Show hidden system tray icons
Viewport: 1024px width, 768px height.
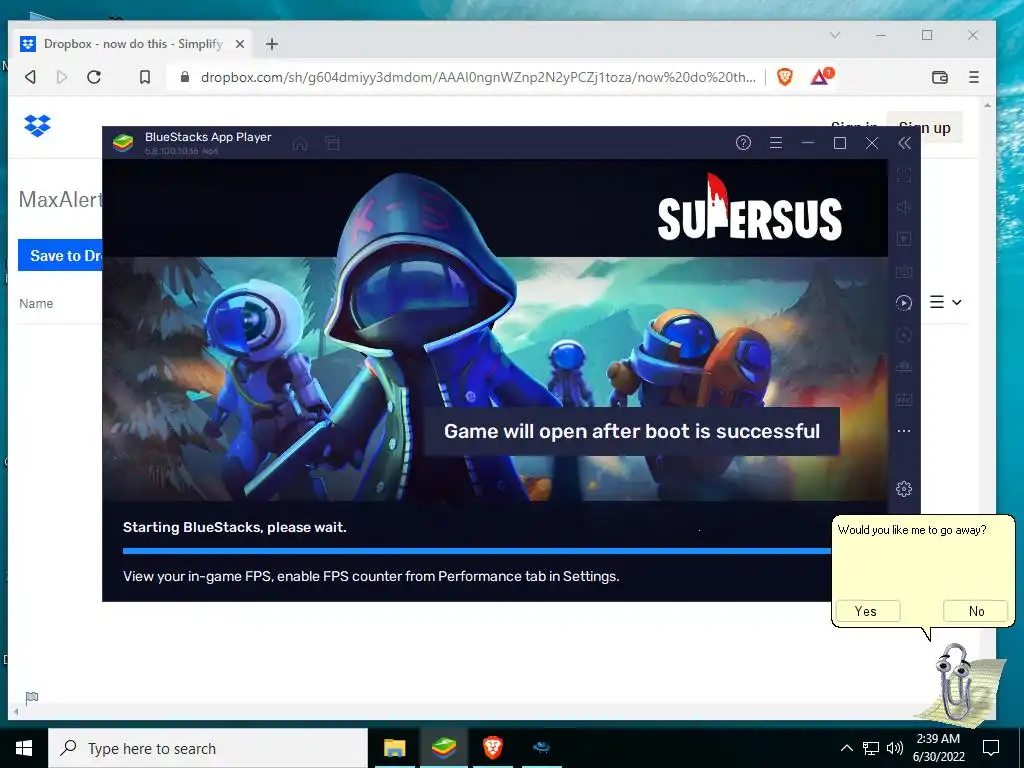click(846, 748)
